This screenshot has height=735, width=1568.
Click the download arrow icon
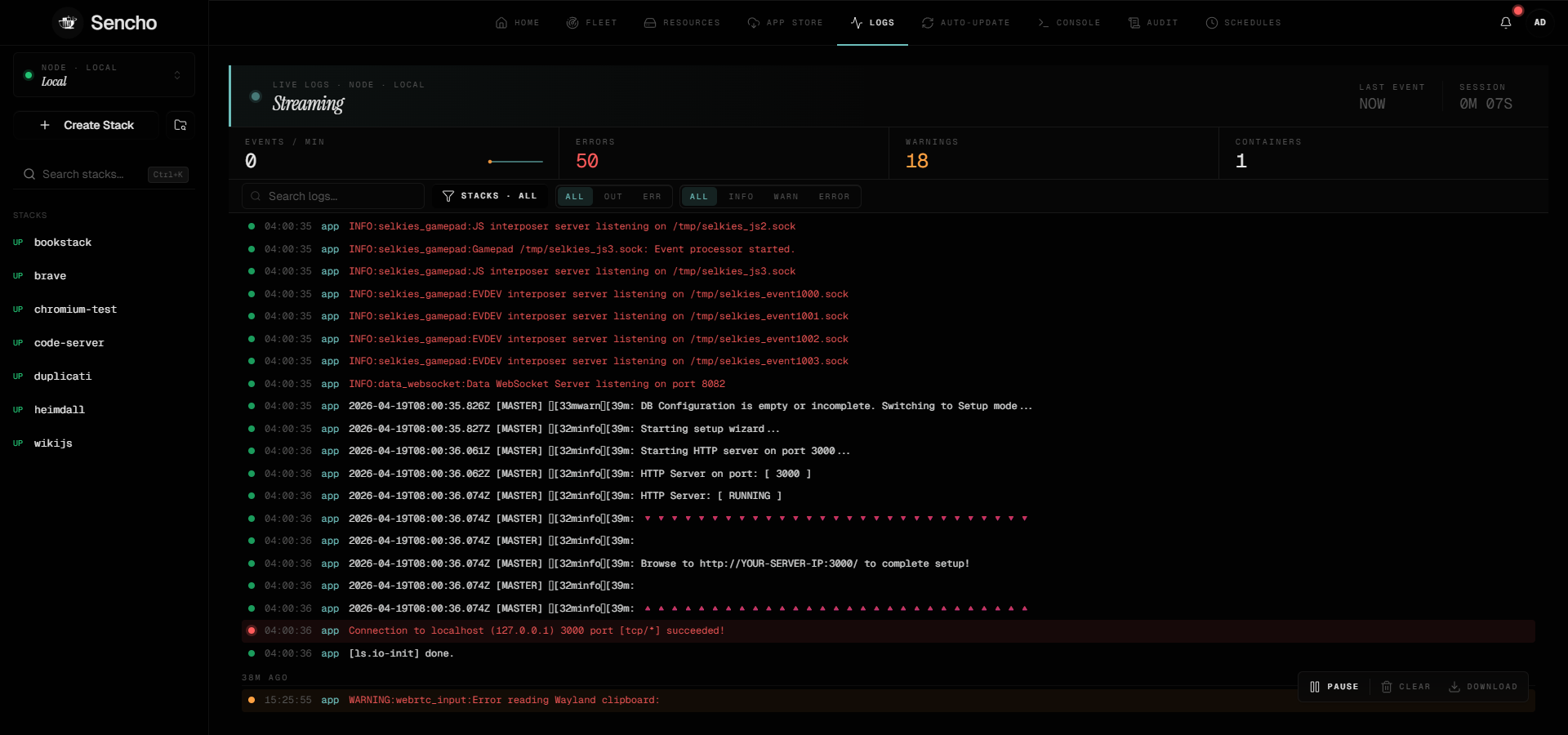tap(1454, 687)
